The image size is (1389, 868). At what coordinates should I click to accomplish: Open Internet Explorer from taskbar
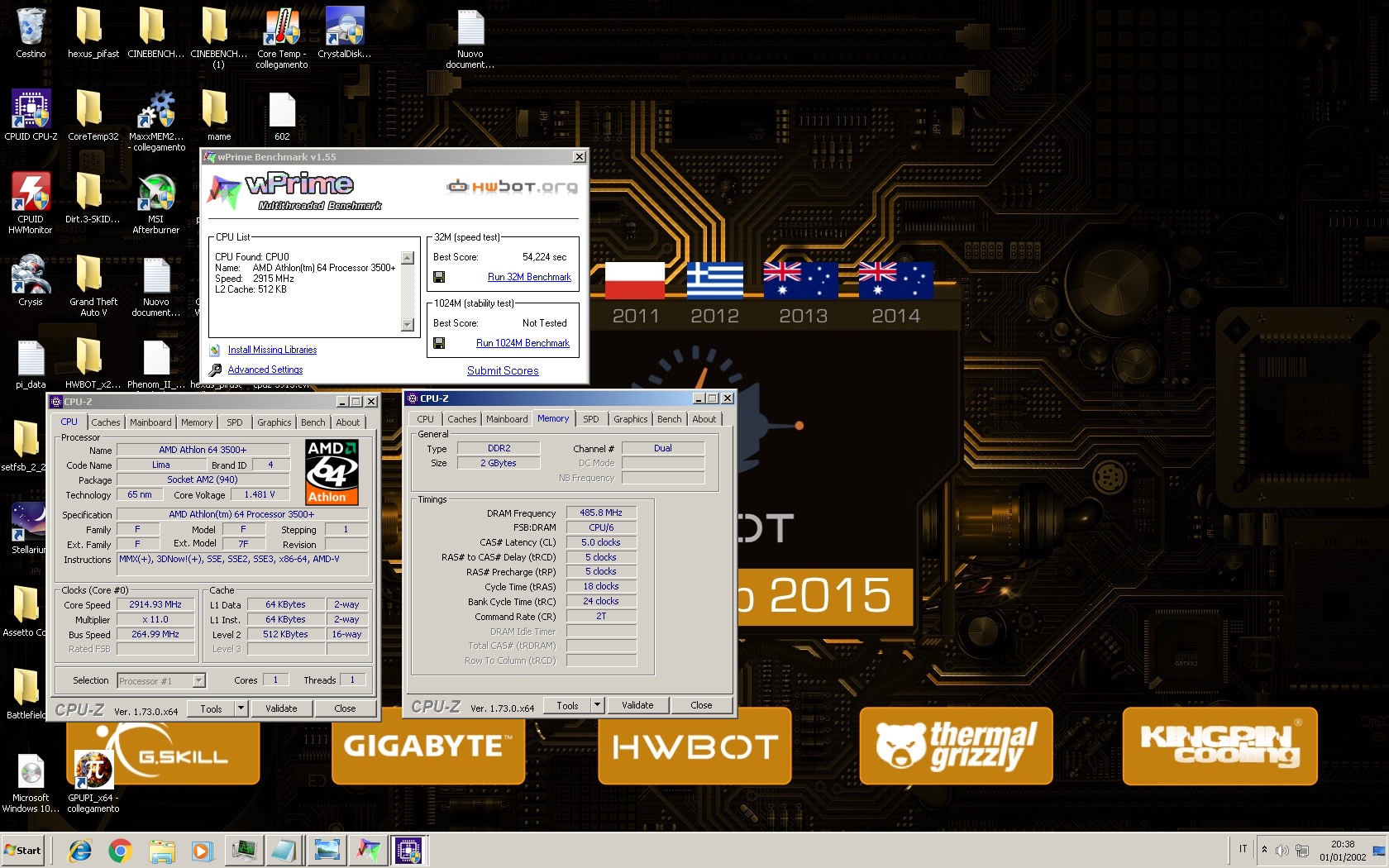point(80,850)
